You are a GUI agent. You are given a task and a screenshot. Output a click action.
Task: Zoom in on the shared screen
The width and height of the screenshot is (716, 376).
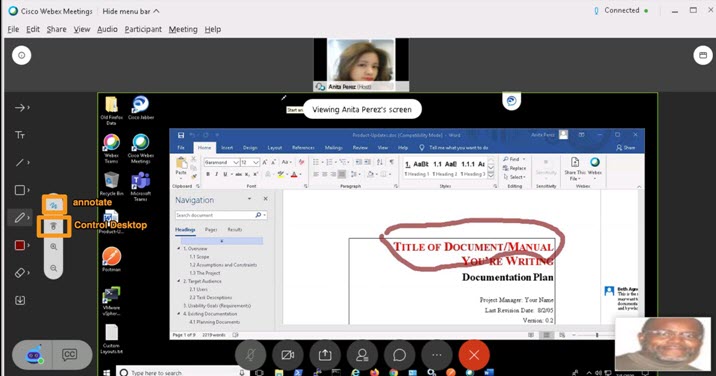tap(53, 247)
